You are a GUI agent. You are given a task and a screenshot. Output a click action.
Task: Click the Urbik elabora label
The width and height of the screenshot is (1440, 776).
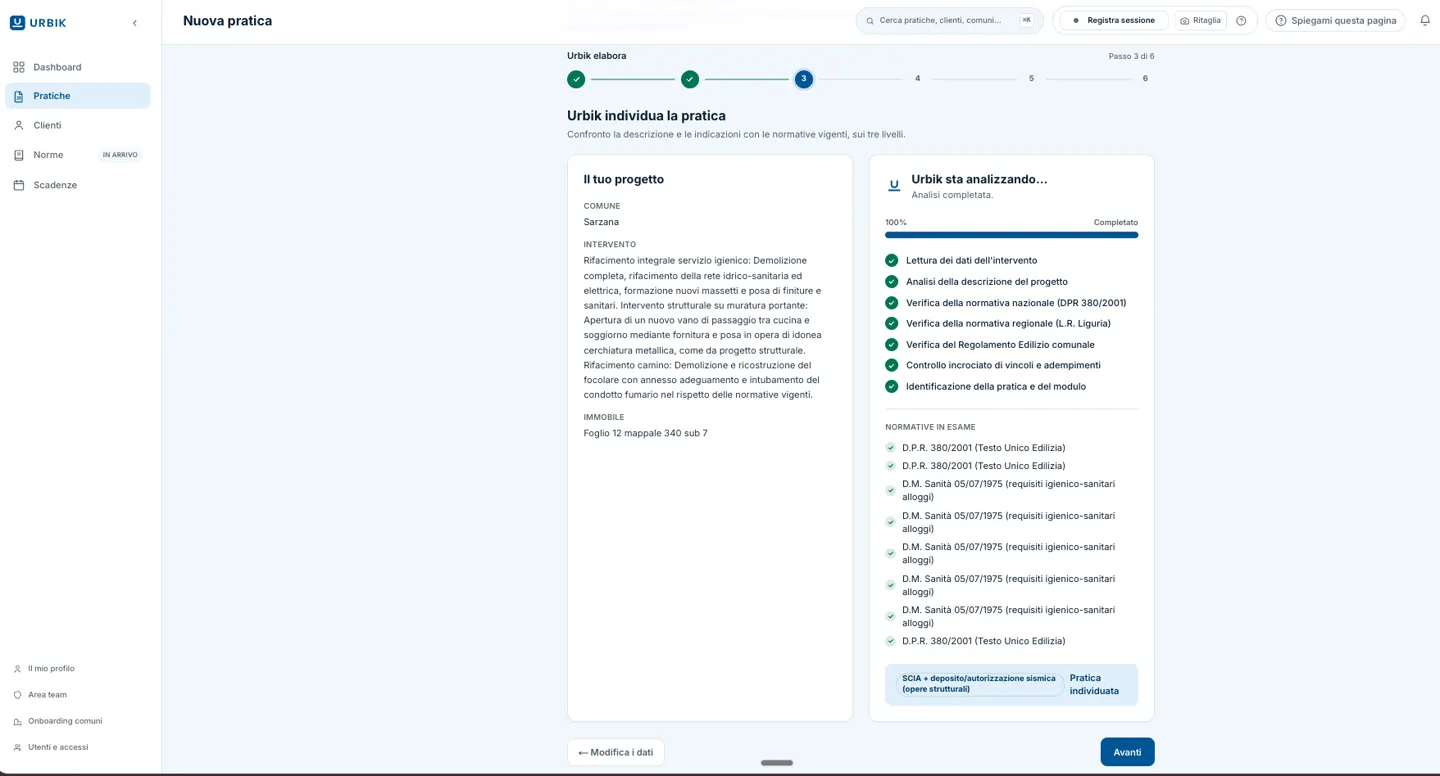click(597, 56)
